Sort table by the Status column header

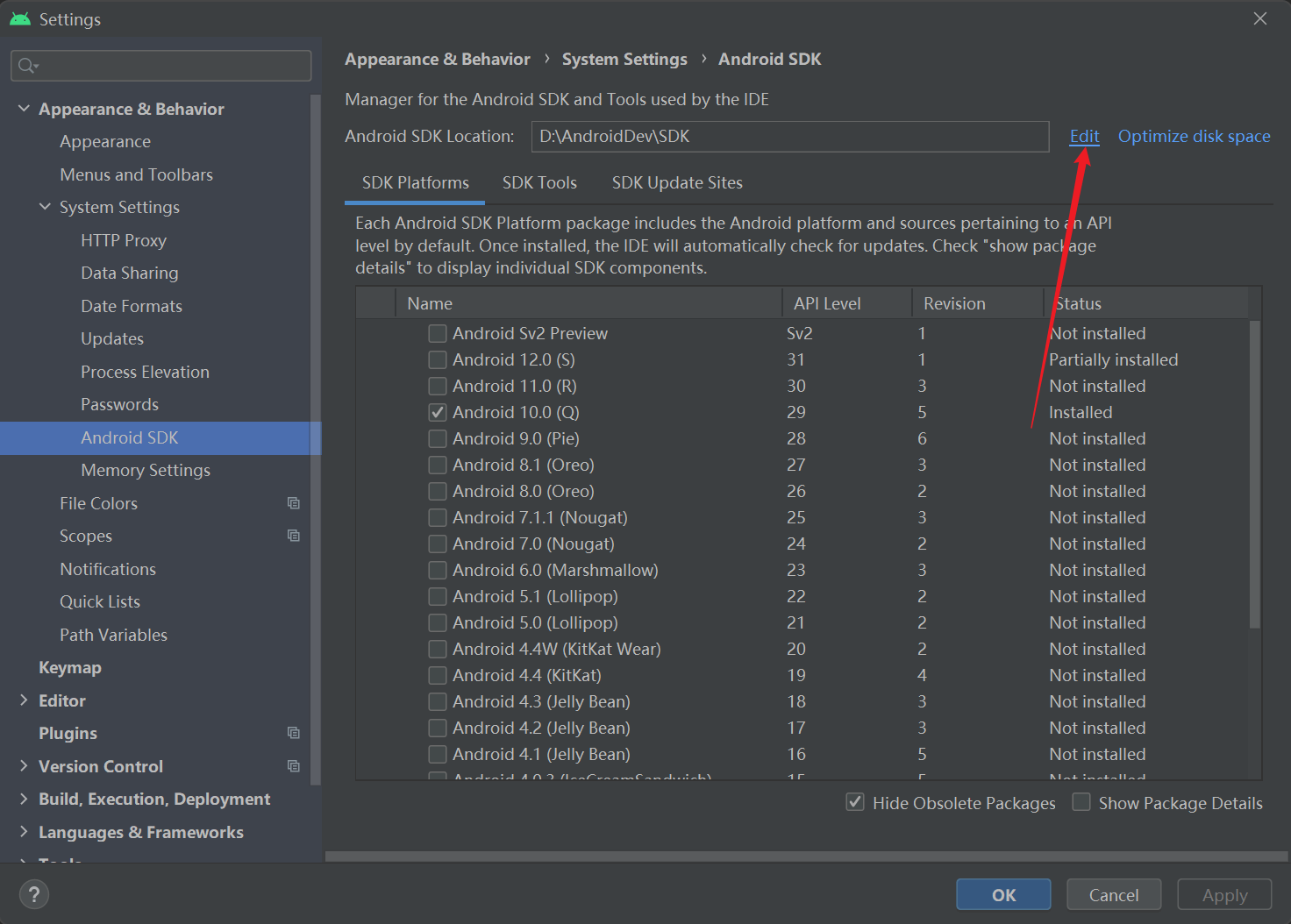pos(1145,303)
